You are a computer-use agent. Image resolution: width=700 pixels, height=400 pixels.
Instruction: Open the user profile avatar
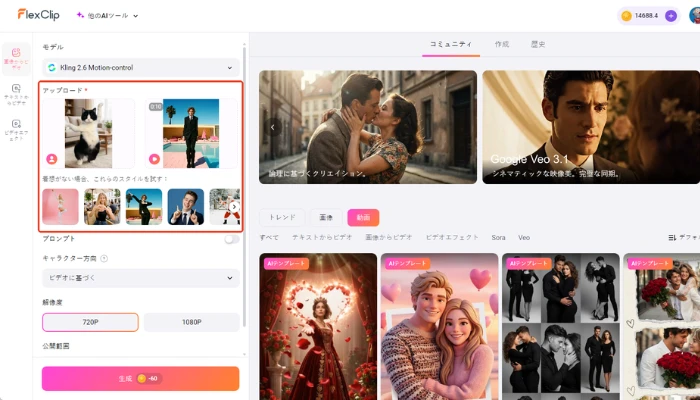coord(694,16)
